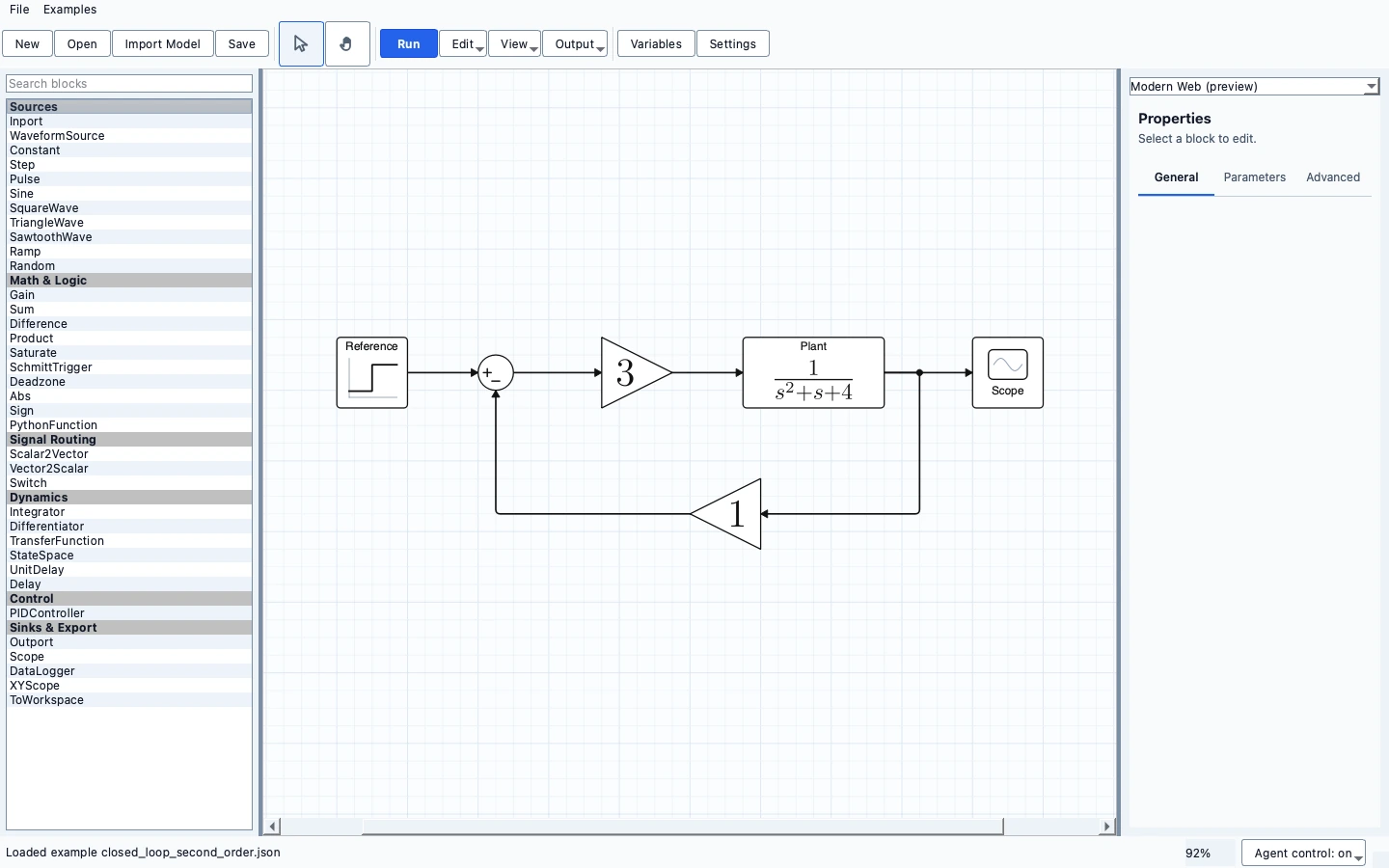Image resolution: width=1389 pixels, height=868 pixels.
Task: Click the New button
Action: pos(27,44)
